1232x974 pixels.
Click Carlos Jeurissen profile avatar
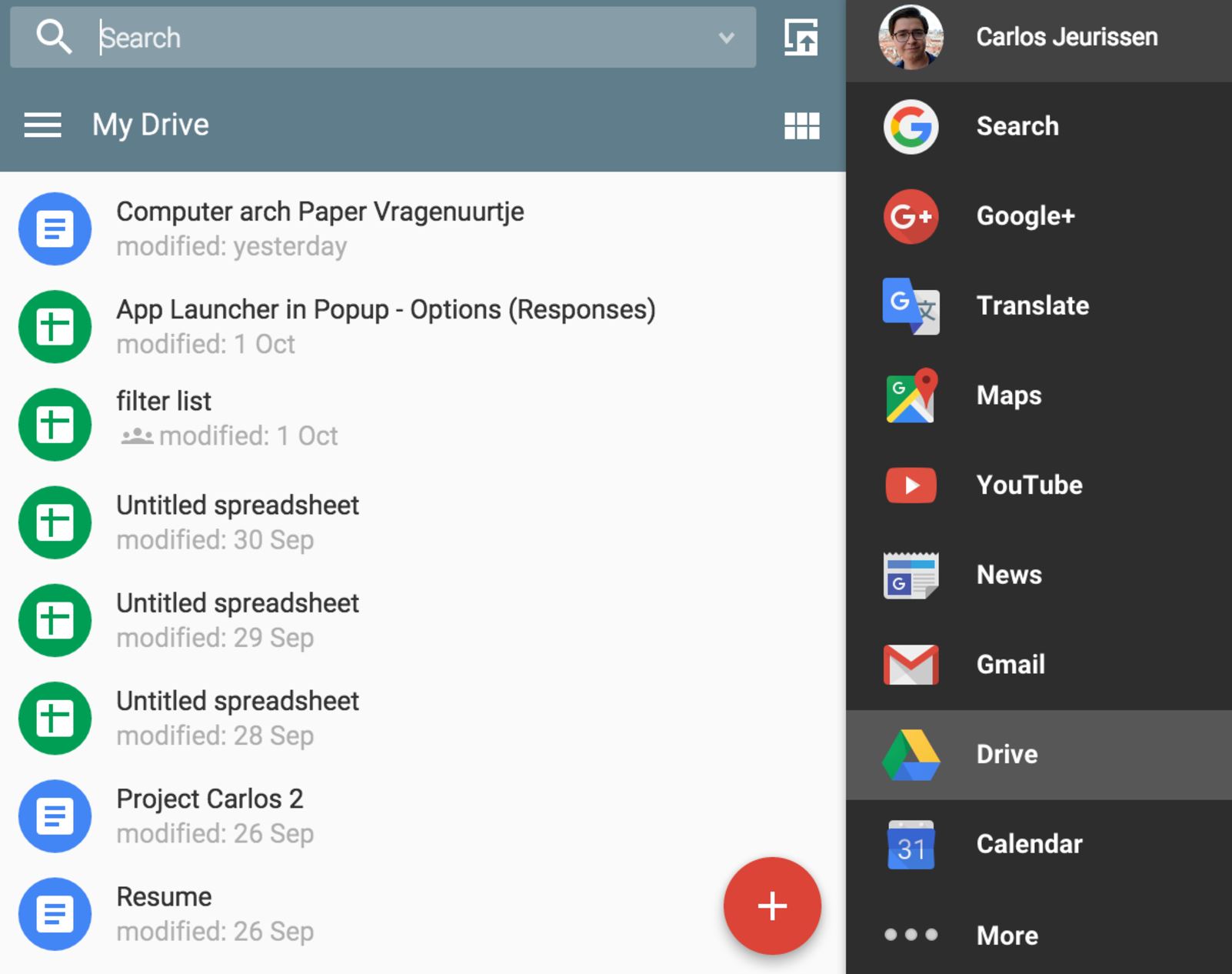[911, 37]
